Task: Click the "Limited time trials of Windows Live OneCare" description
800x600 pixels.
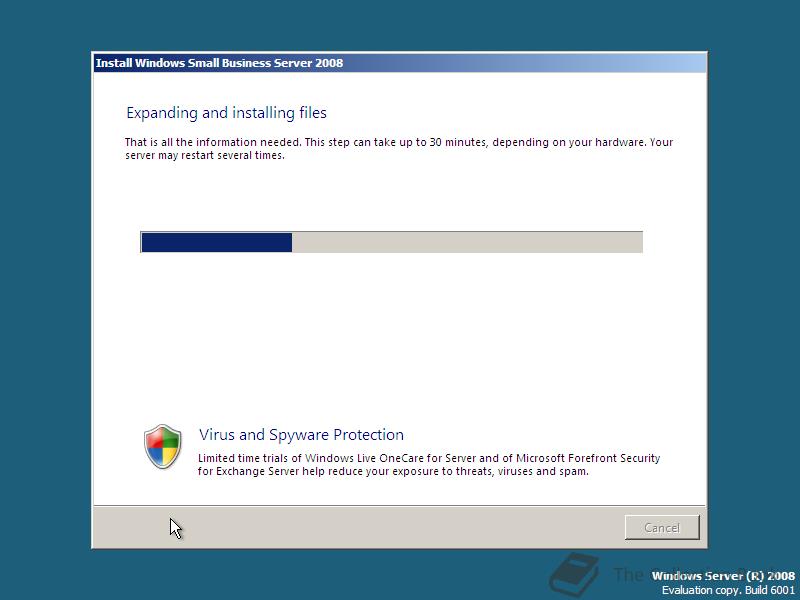Action: tap(429, 464)
